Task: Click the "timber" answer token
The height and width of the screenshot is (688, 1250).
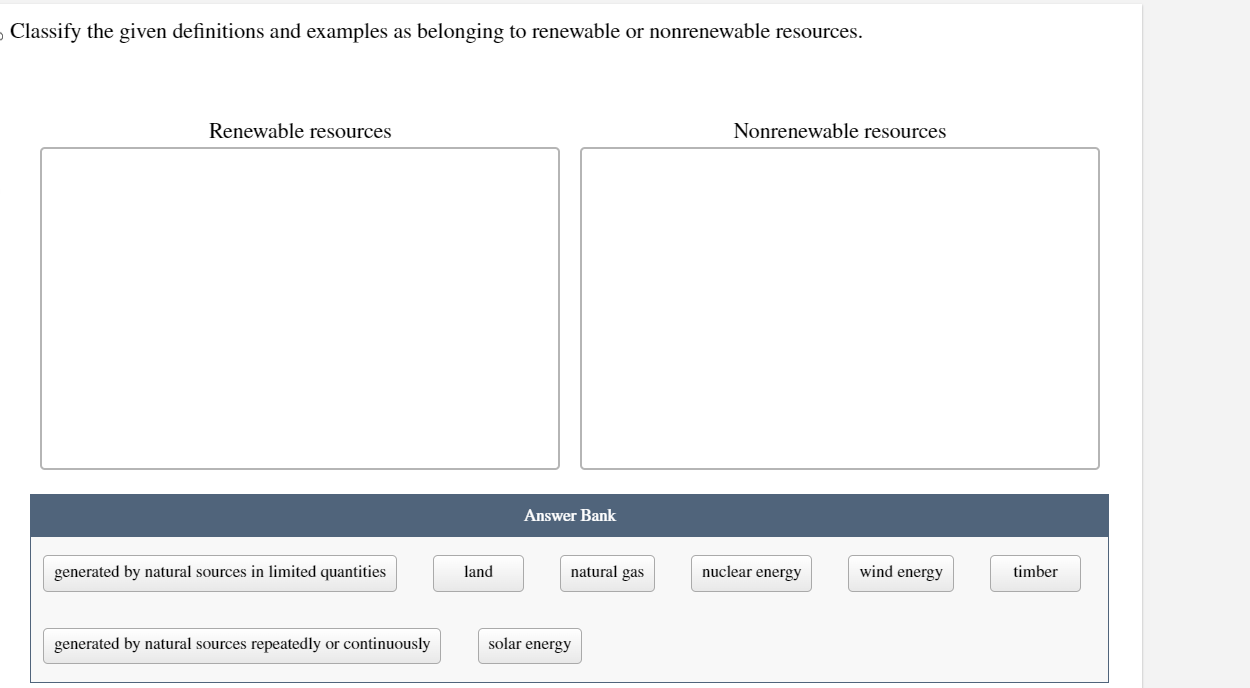Action: 1035,572
